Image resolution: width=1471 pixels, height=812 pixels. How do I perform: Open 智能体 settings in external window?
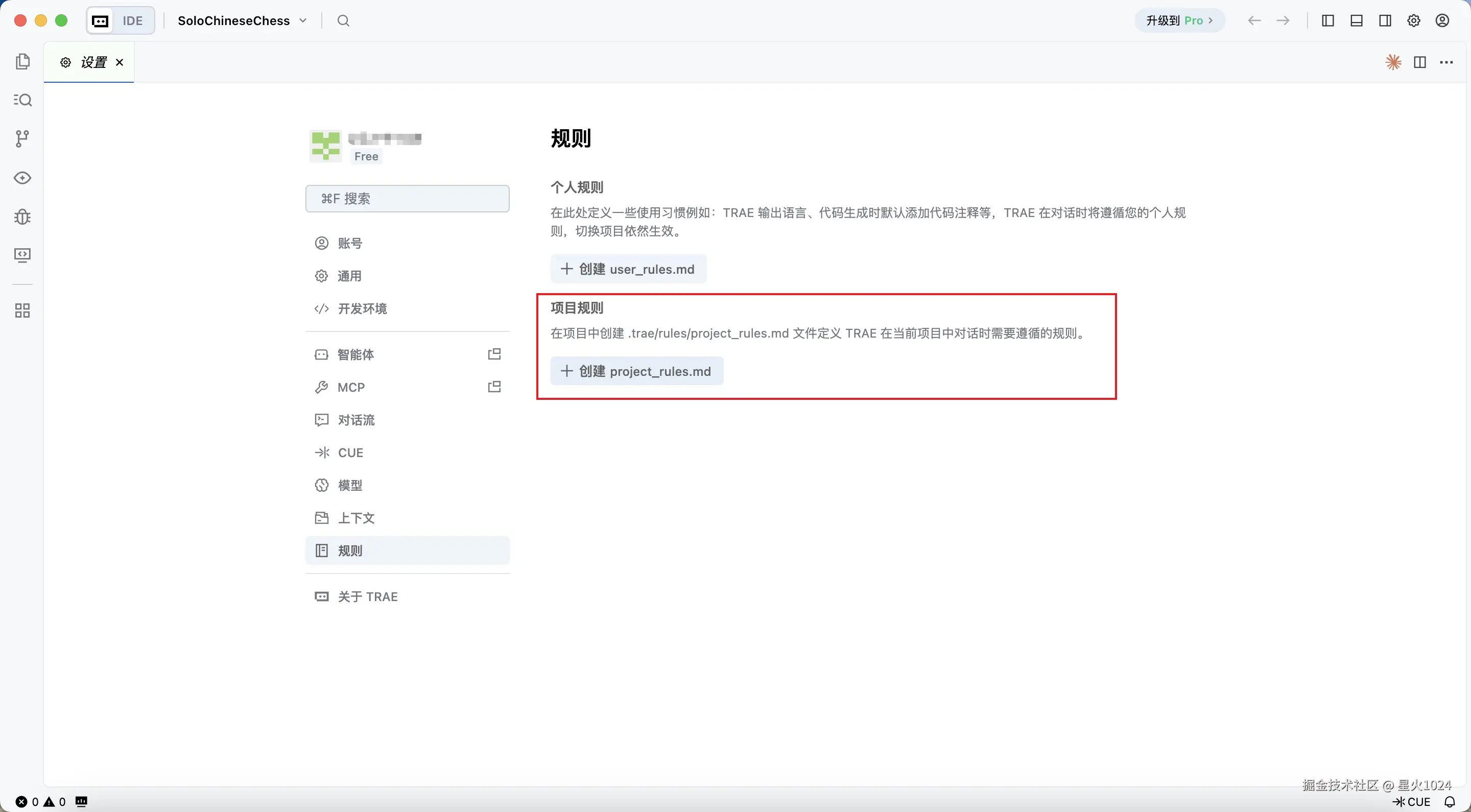pos(494,354)
